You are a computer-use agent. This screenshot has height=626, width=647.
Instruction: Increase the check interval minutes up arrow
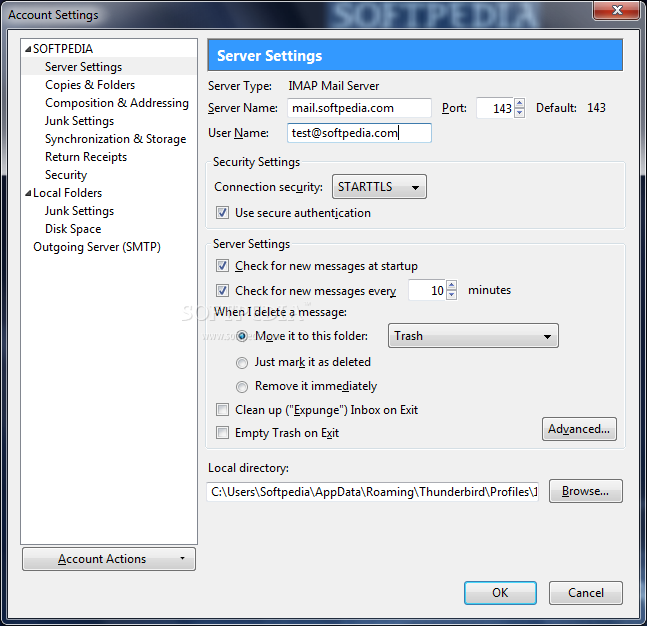(x=452, y=286)
